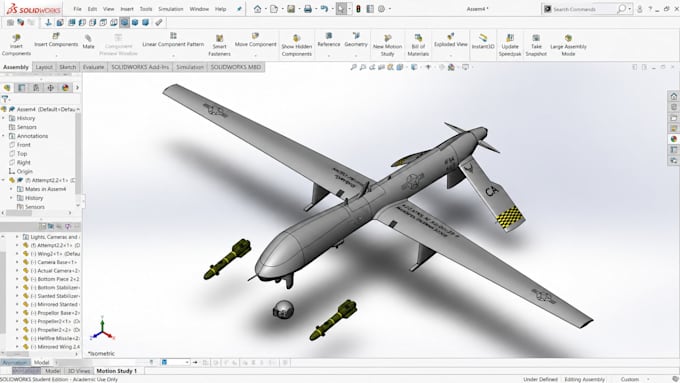Open the Options dropdown arrow
This screenshot has height=383, width=680.
389,9
